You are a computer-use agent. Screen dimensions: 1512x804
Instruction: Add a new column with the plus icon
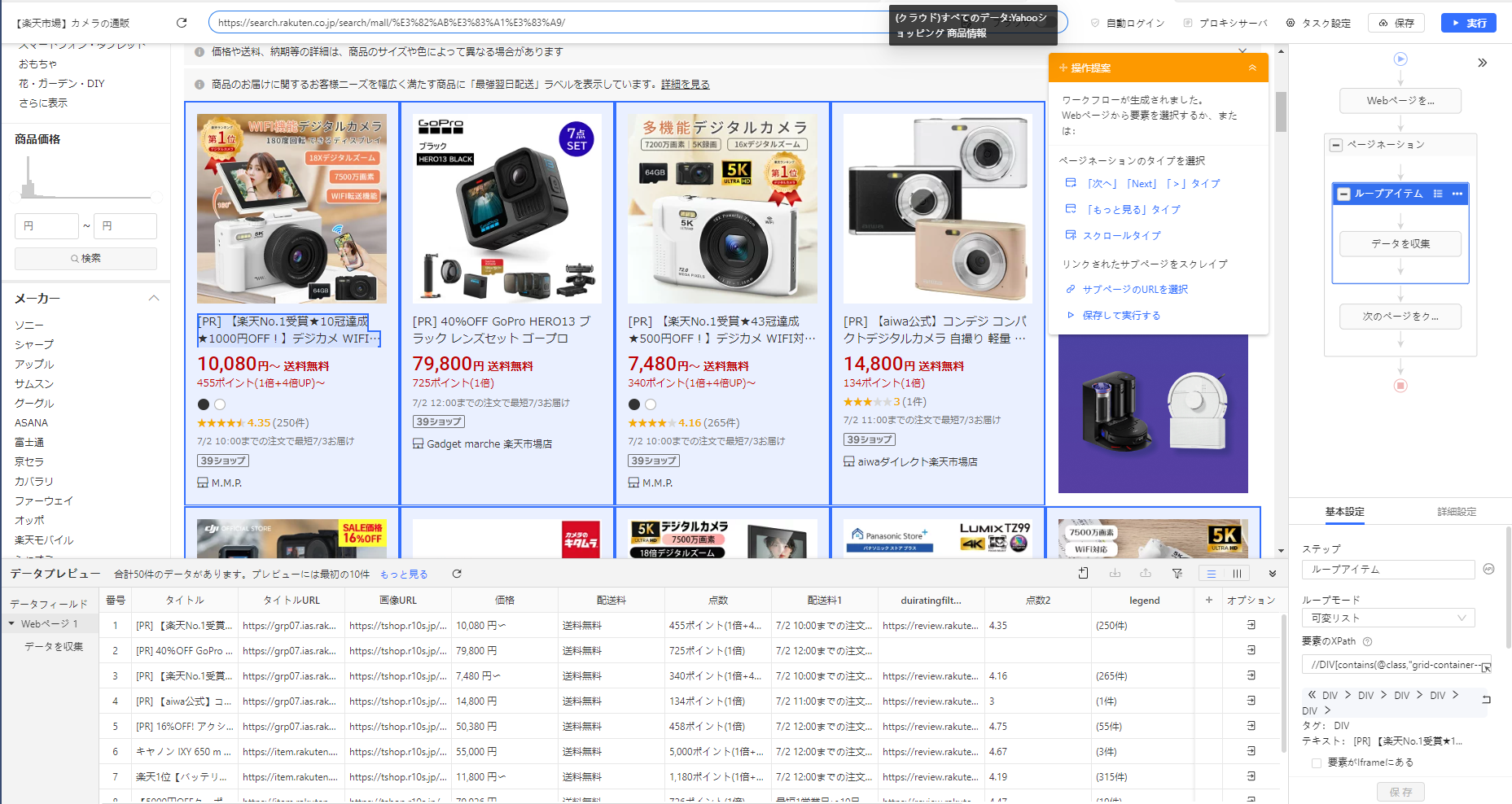(x=1209, y=600)
